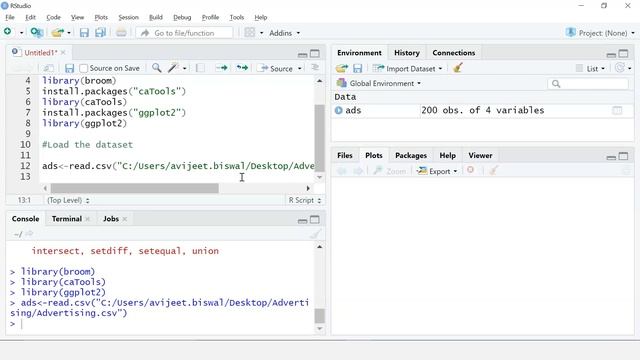Load workspace in Environment pane
Screen dimensions: 640x360
point(342,68)
